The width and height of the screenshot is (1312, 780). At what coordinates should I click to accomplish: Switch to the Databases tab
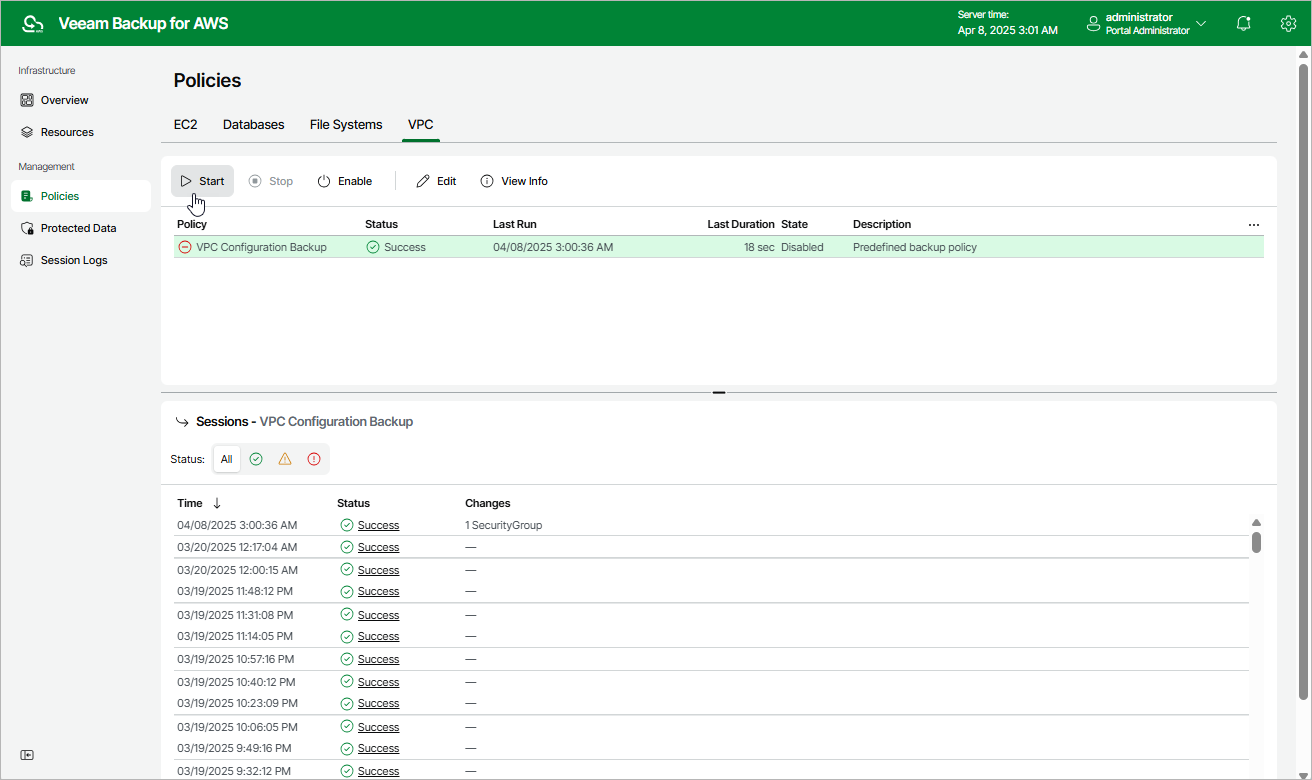tap(253, 125)
